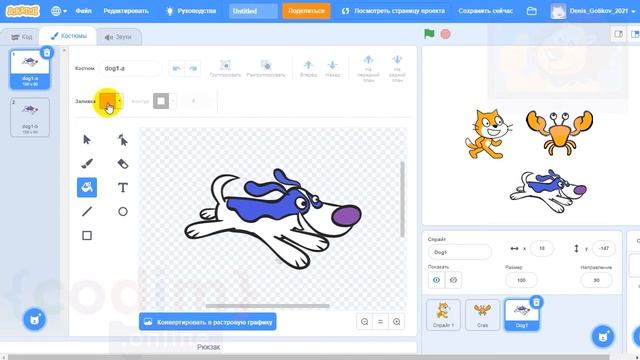Click the Undo arrow button
The image size is (640, 360).
point(176,68)
